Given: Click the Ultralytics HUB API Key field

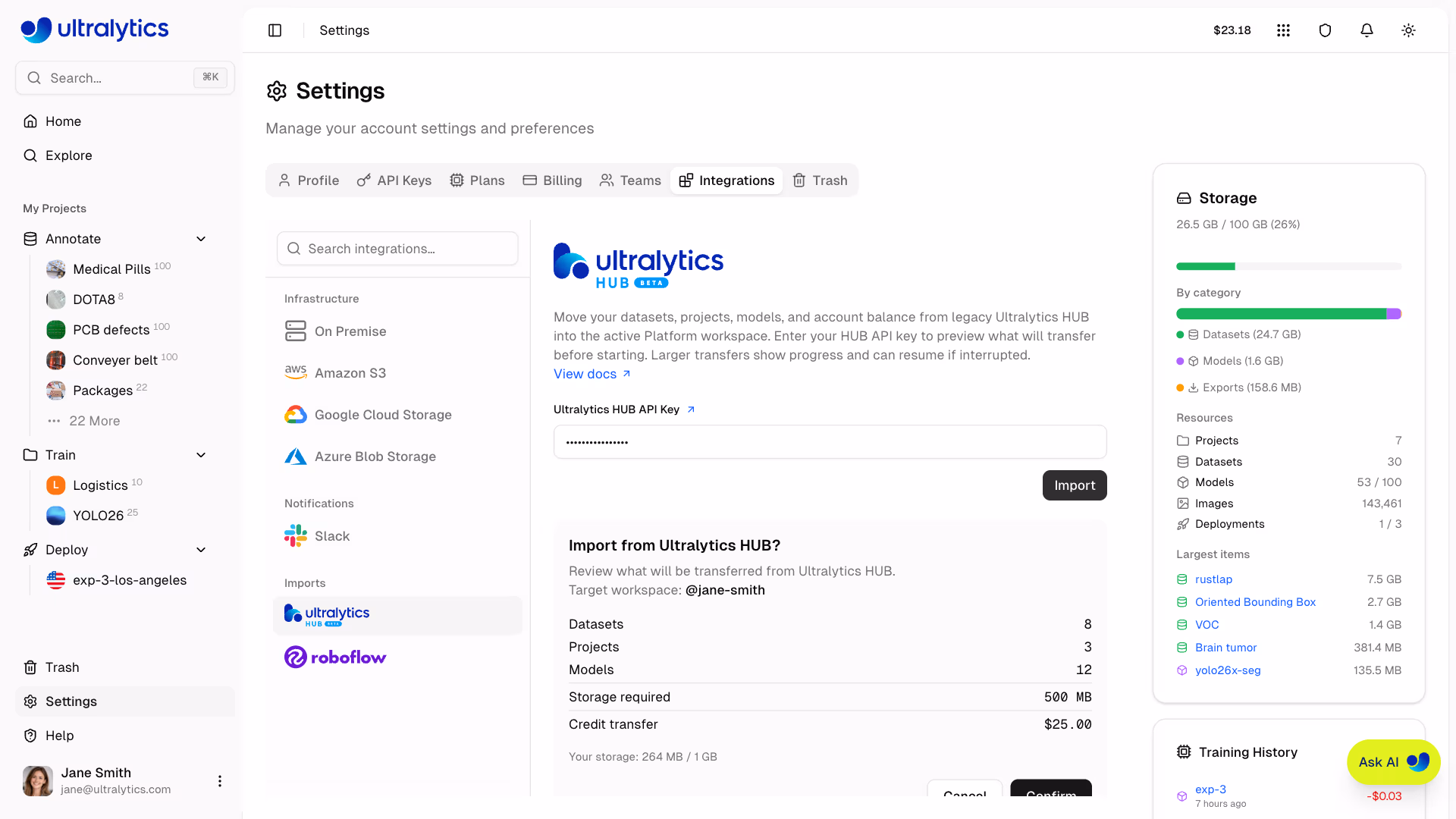Looking at the screenshot, I should pyautogui.click(x=830, y=441).
